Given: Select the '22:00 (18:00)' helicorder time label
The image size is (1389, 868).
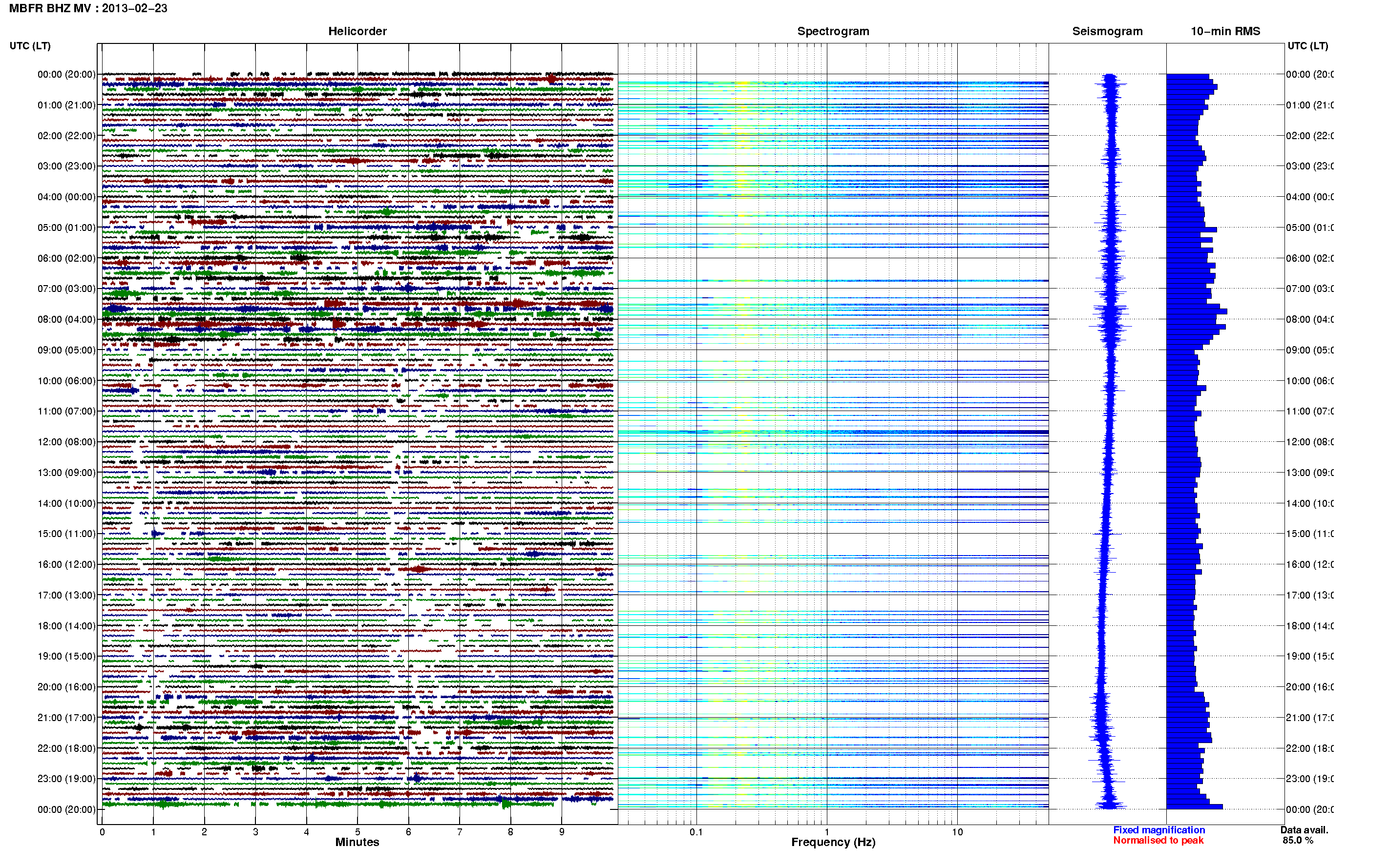Looking at the screenshot, I should tap(66, 748).
